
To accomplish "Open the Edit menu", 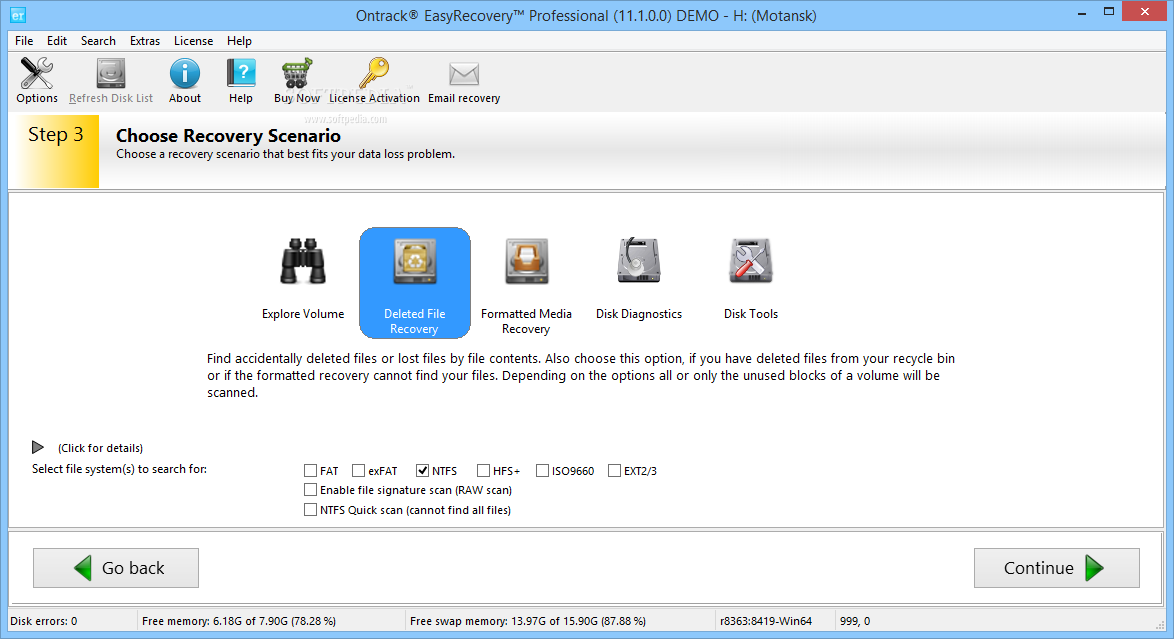I will click(57, 40).
